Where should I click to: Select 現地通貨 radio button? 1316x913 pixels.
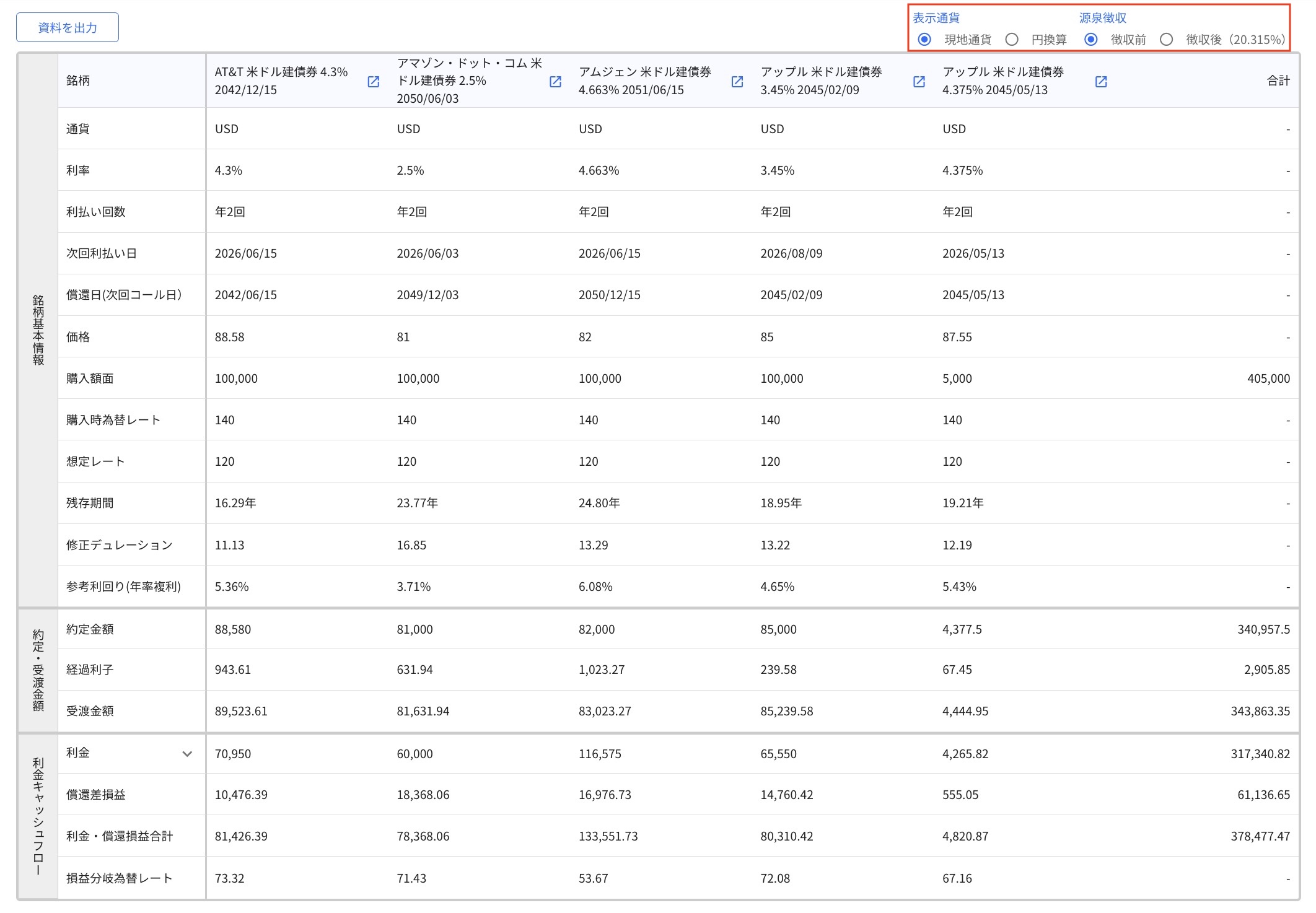924,39
